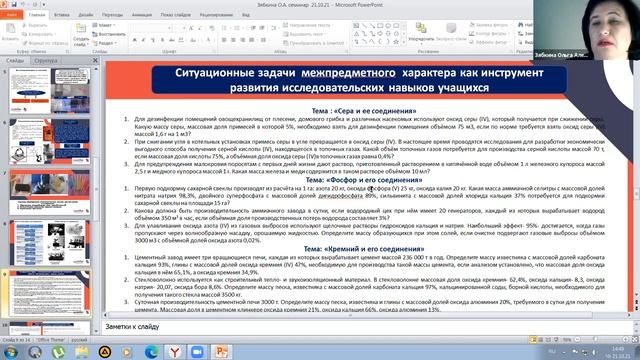
Task: Select the rectangle shape in shapes gallery
Action: [x=380, y=26]
